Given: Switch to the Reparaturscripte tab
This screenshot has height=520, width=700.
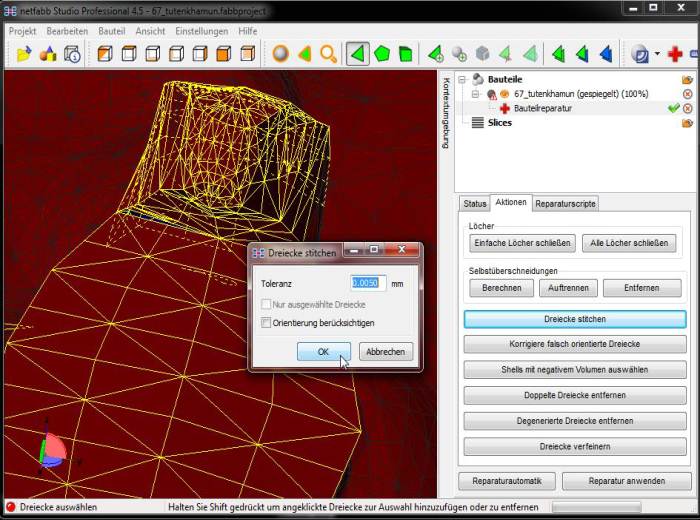Looking at the screenshot, I should (x=565, y=203).
